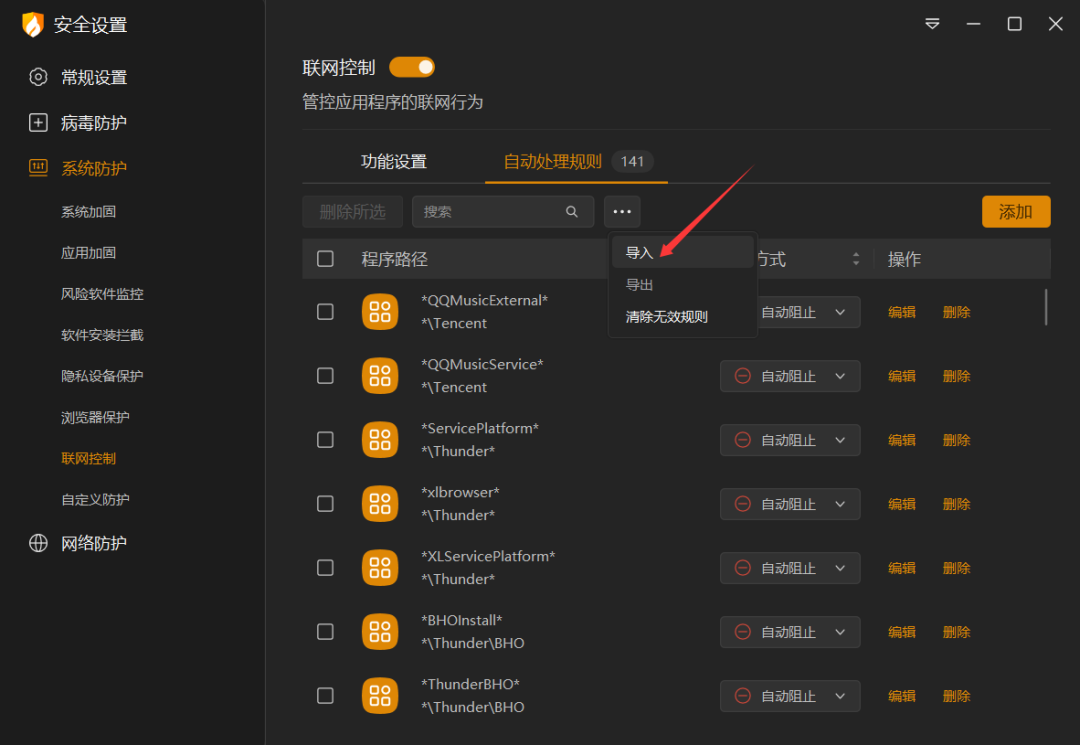1080x745 pixels.
Task: Maximize the security settings window
Action: tap(1015, 24)
